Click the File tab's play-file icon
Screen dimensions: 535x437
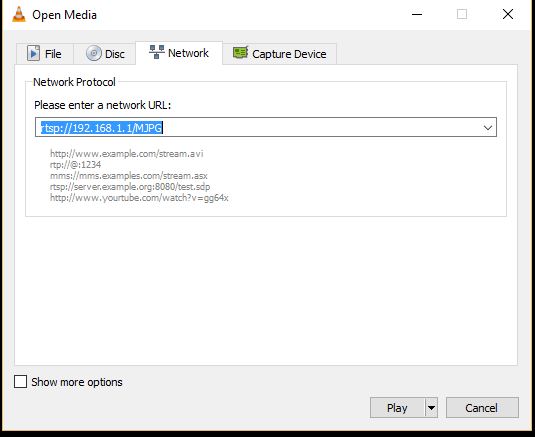point(33,53)
